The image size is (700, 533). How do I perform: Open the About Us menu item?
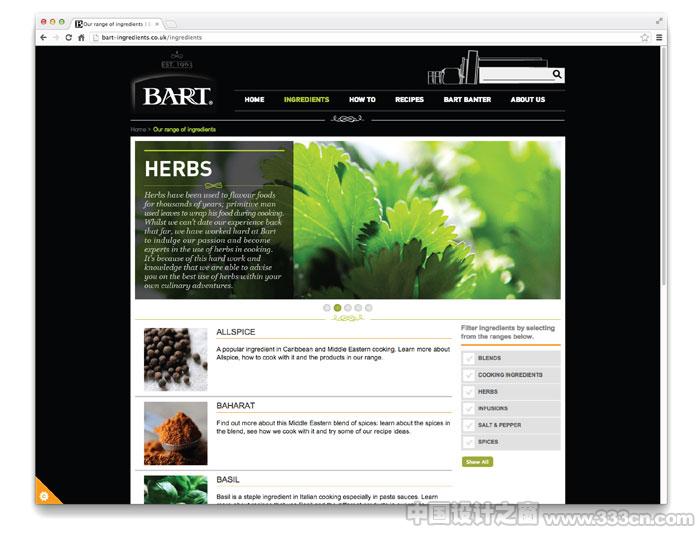[x=528, y=100]
